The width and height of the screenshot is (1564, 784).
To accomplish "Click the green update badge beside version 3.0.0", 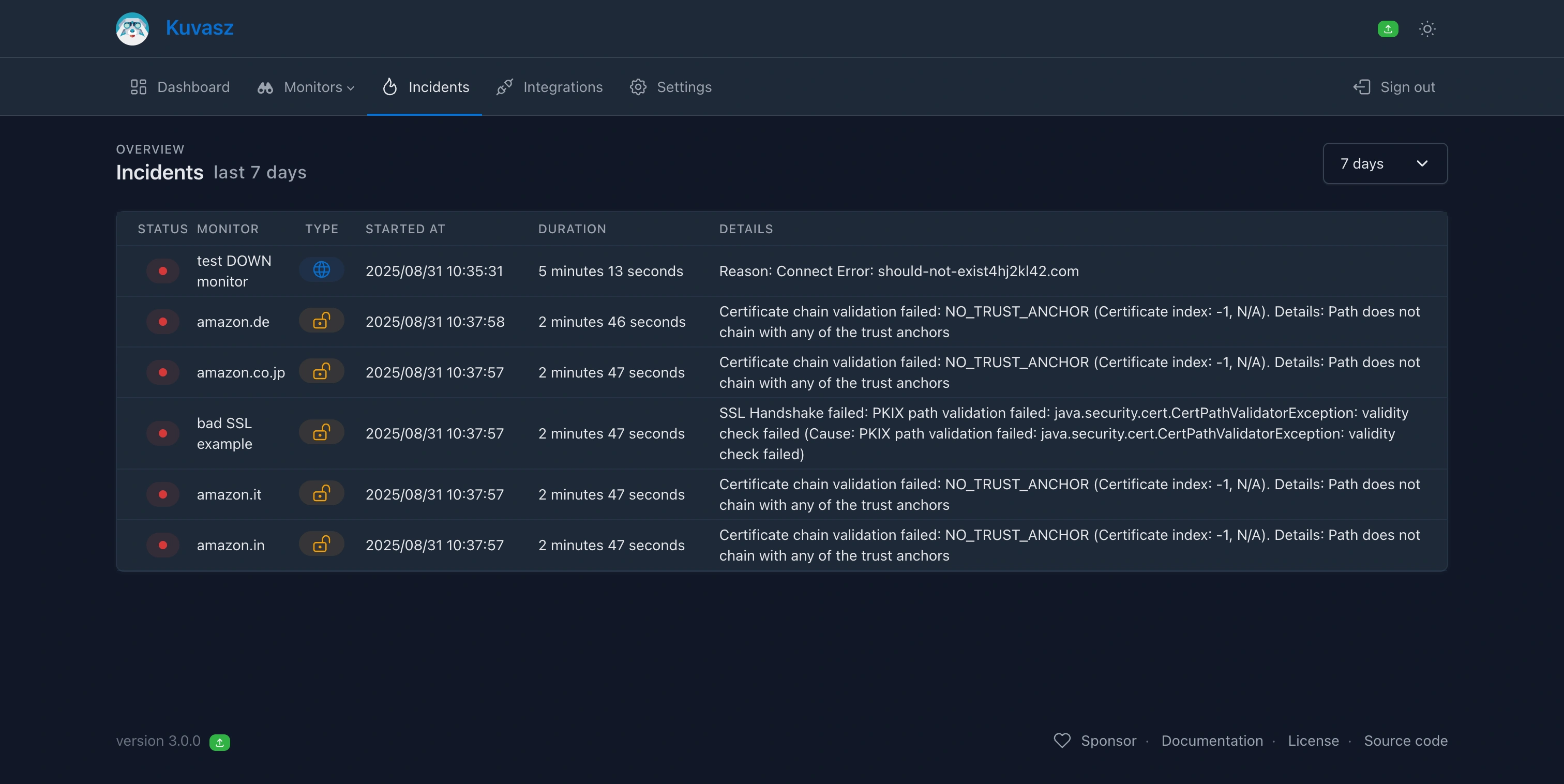I will click(219, 742).
